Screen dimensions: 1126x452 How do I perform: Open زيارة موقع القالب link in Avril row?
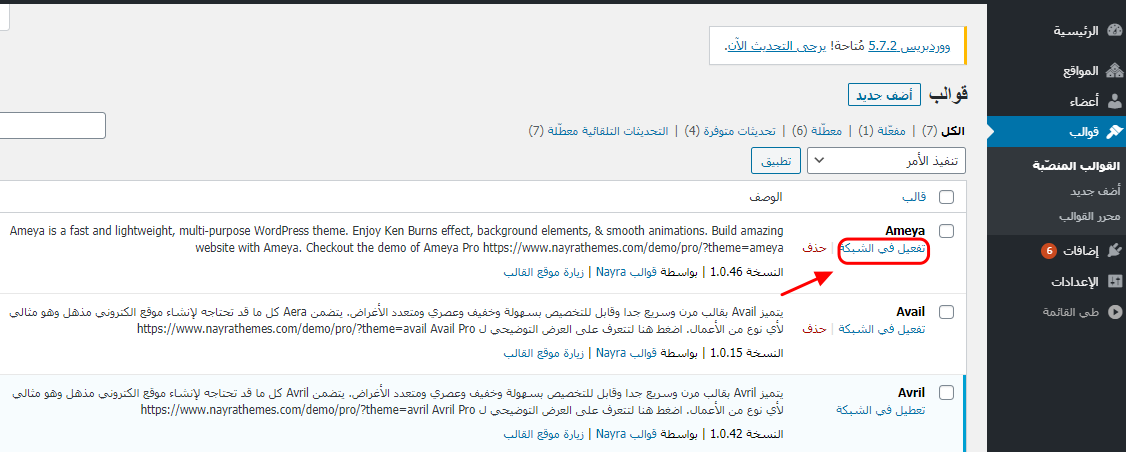[544, 434]
